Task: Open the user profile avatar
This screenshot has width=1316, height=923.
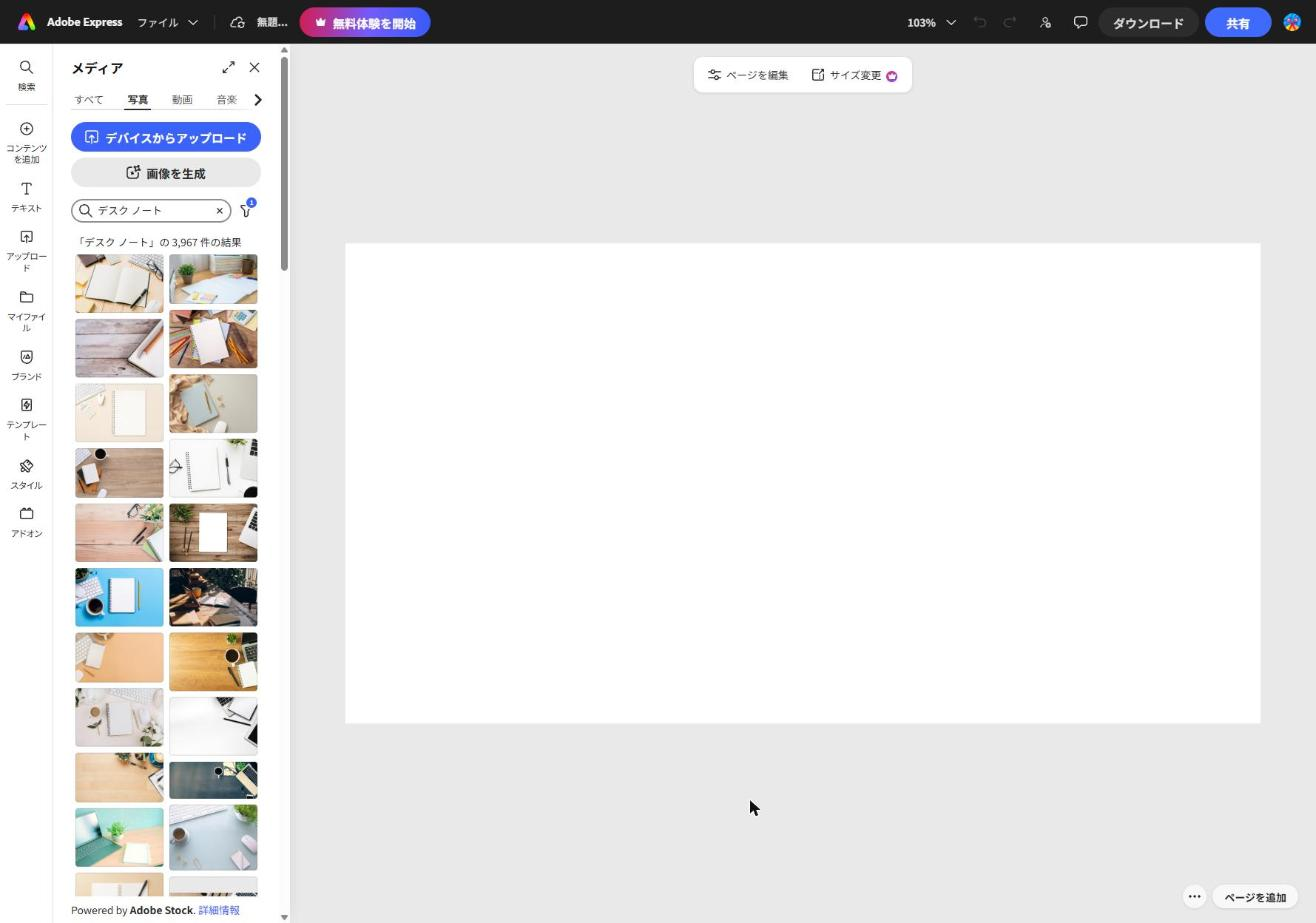Action: click(x=1292, y=22)
